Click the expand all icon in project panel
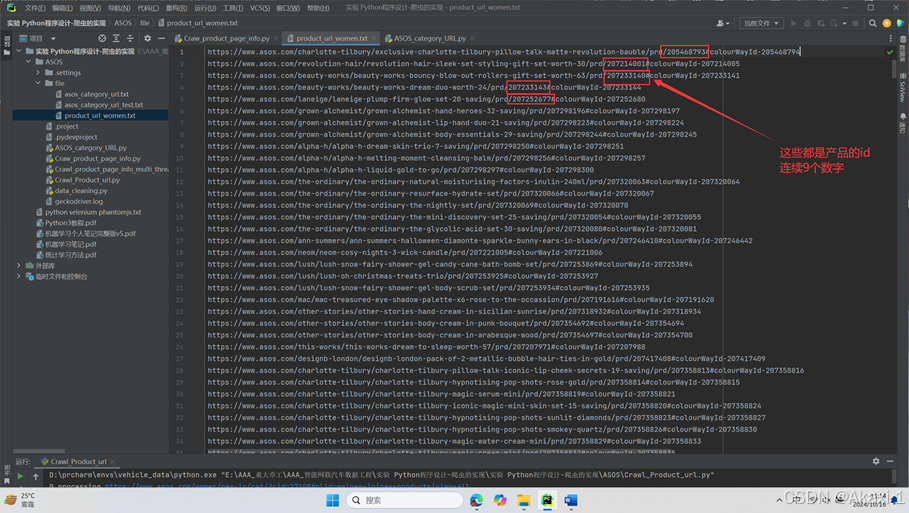This screenshot has width=909, height=513. (x=116, y=38)
